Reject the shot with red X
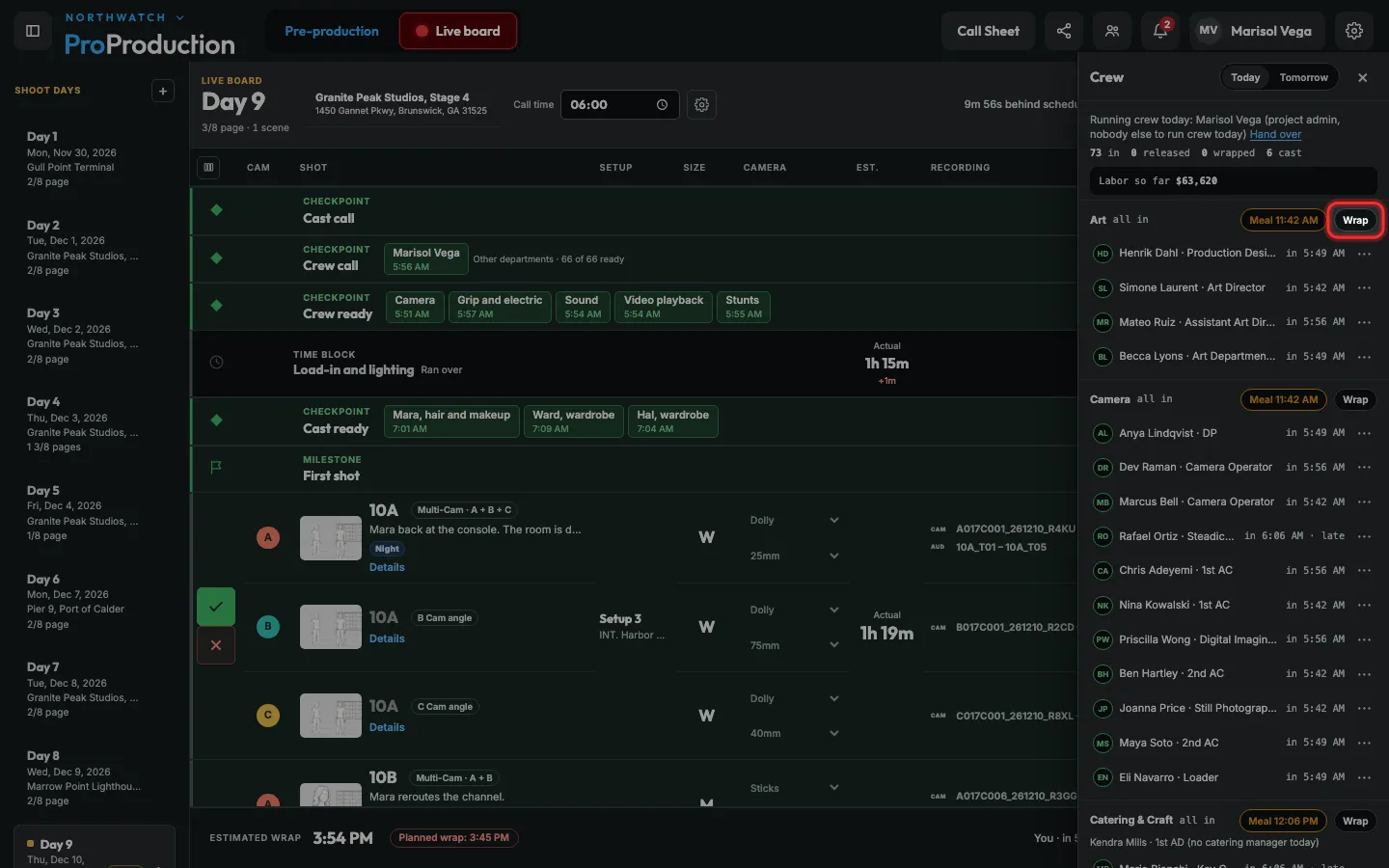Screen dimensions: 1389x868 (216, 645)
